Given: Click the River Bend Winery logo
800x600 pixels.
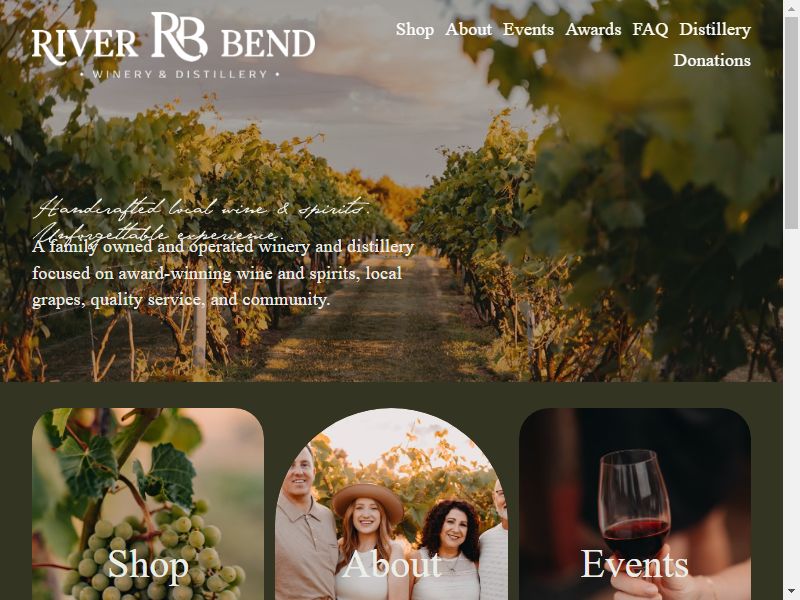Looking at the screenshot, I should 173,46.
